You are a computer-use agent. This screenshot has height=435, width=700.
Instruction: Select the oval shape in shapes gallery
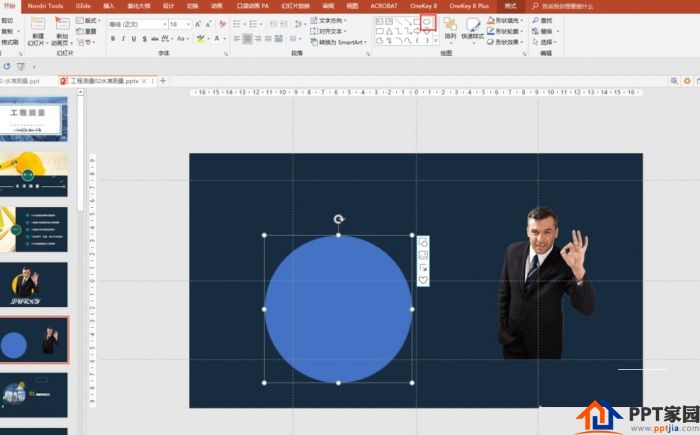pyautogui.click(x=427, y=21)
